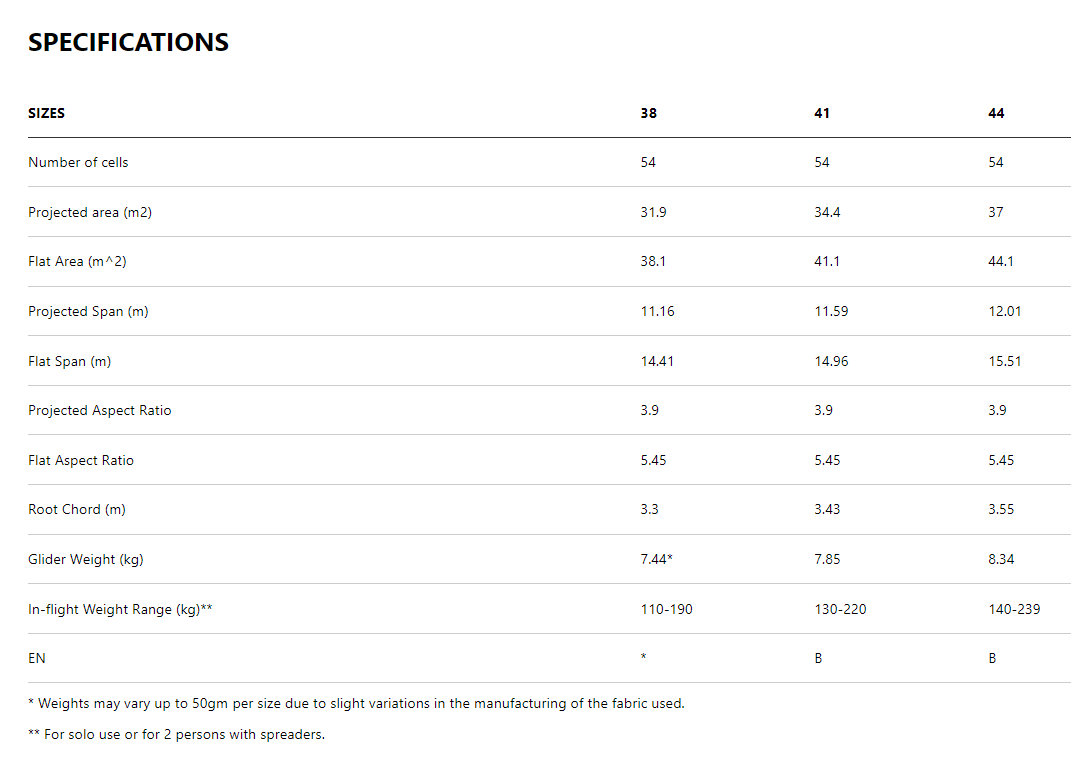Viewport: 1071px width, 763px height.
Task: Click the EN row label
Action: [37, 658]
